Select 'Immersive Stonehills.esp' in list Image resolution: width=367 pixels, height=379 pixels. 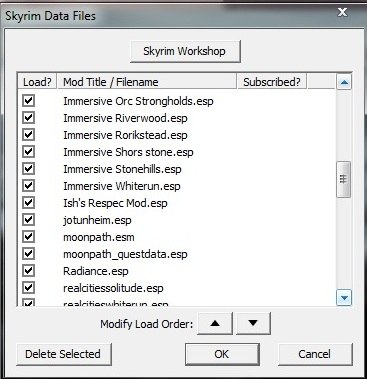(122, 169)
